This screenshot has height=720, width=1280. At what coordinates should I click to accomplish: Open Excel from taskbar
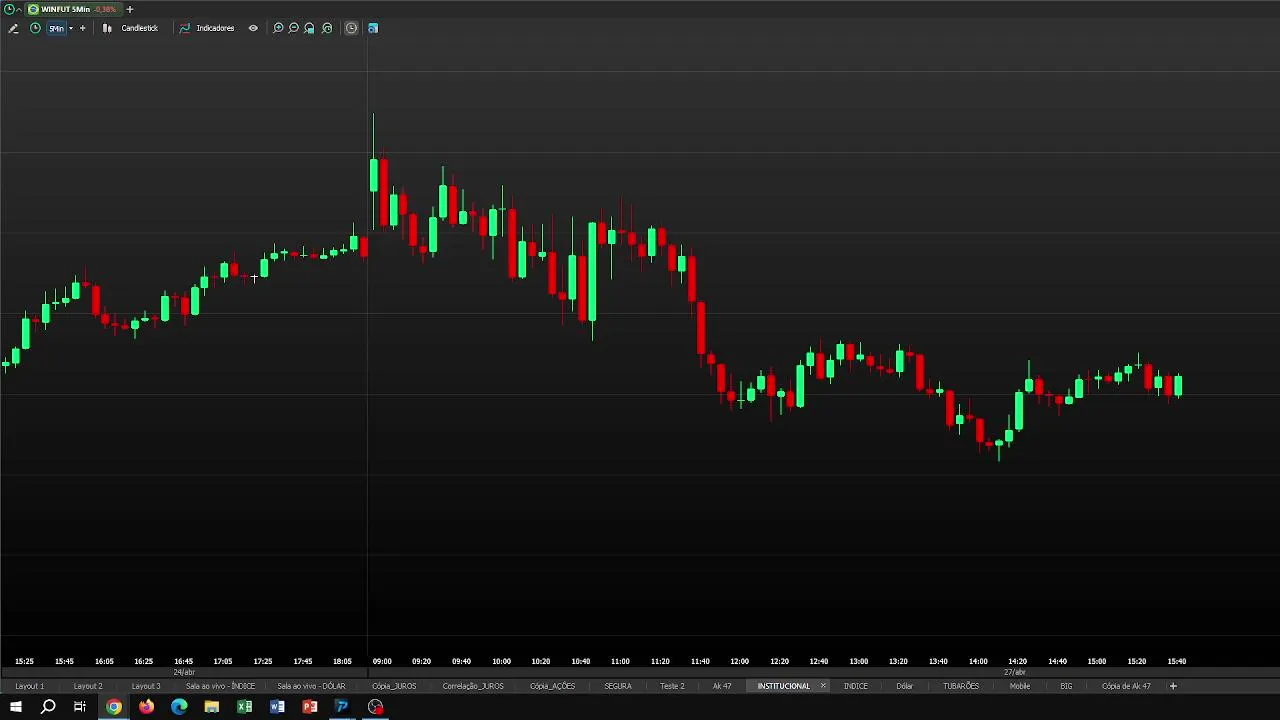coord(244,707)
